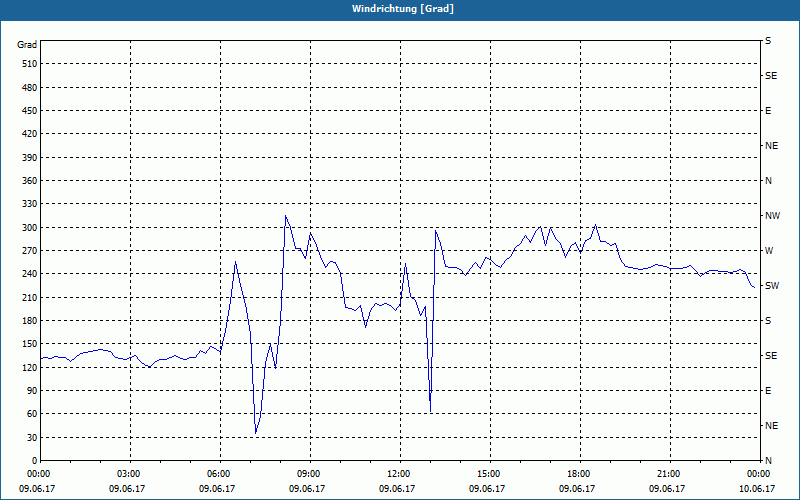Screen dimensions: 800x500
Task: Click the 480 y-axis tick label
Action: tap(30, 87)
